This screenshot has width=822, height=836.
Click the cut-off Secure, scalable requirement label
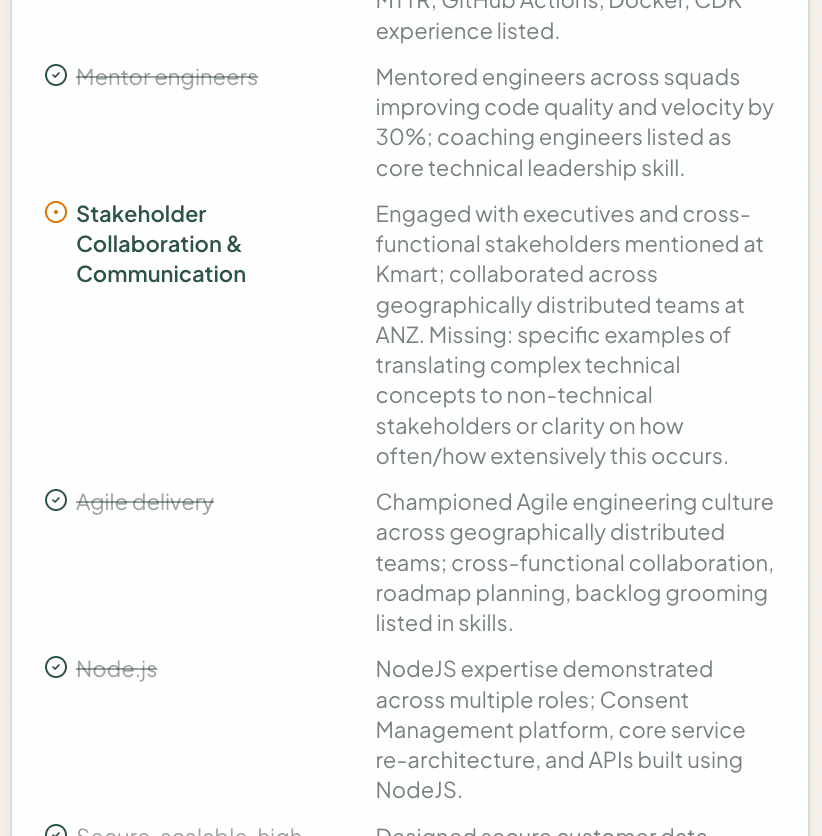(189, 831)
